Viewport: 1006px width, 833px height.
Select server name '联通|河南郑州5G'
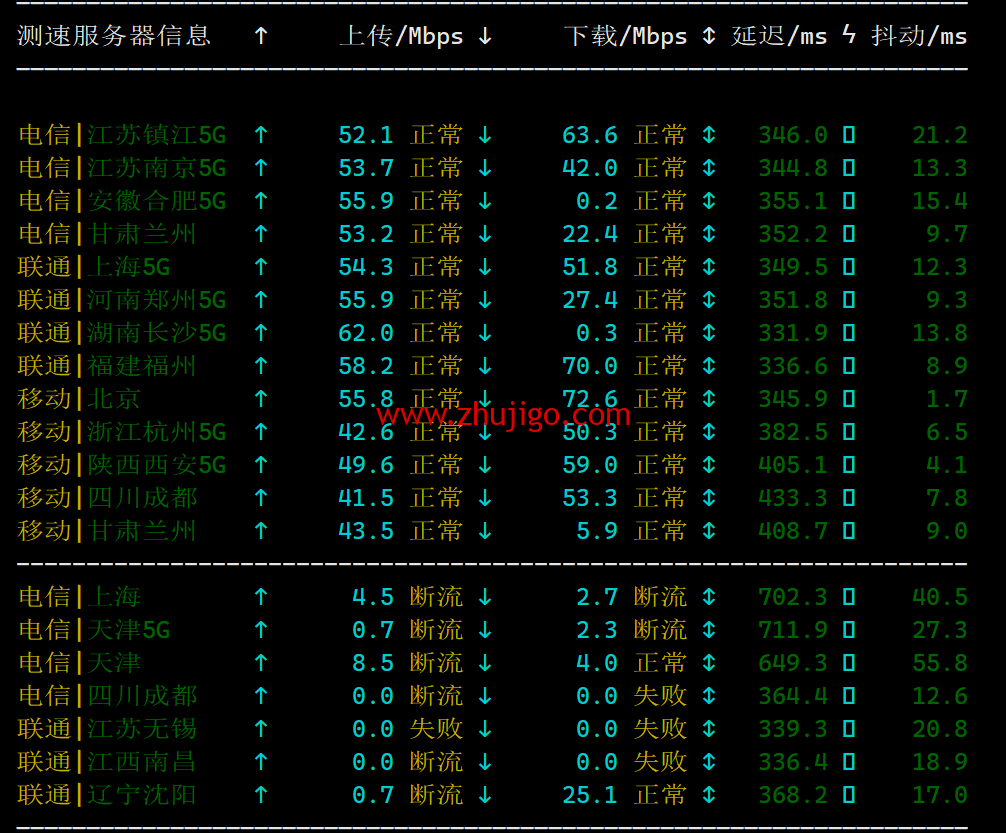click(122, 300)
